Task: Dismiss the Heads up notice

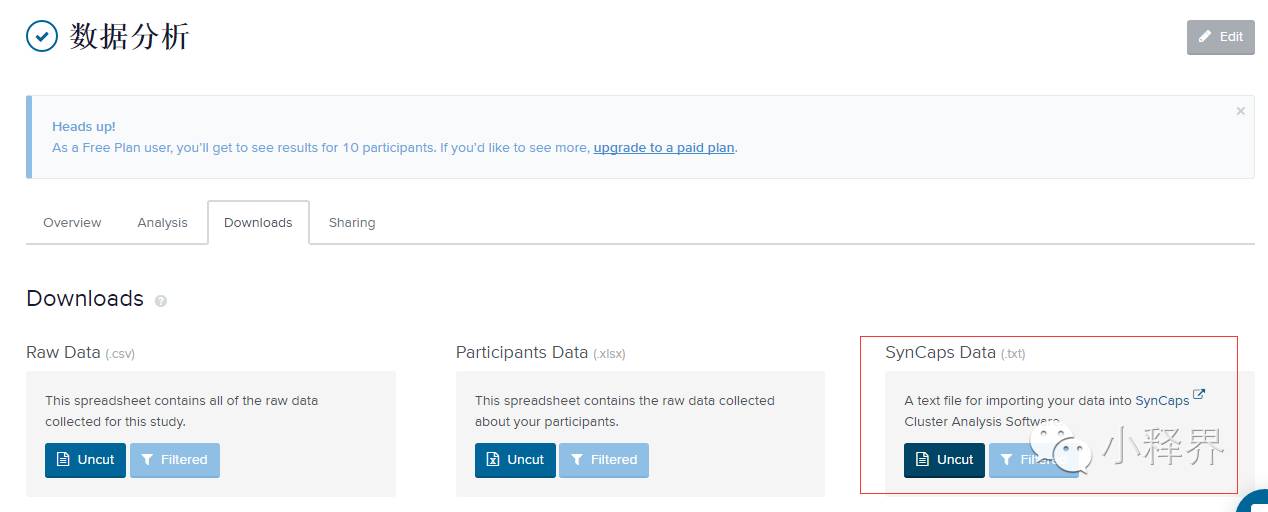Action: (x=1240, y=111)
